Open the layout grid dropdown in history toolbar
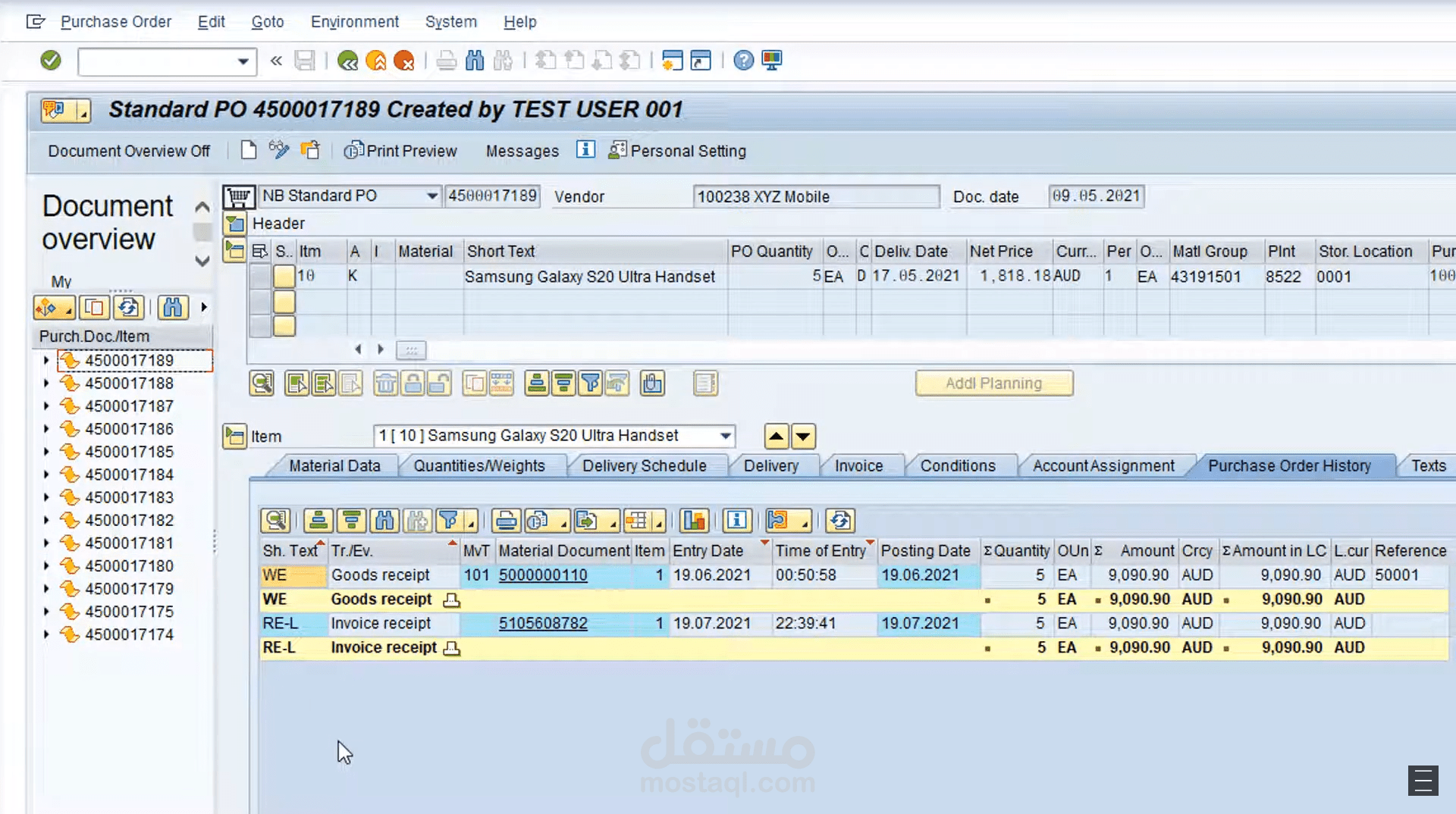 pos(644,521)
